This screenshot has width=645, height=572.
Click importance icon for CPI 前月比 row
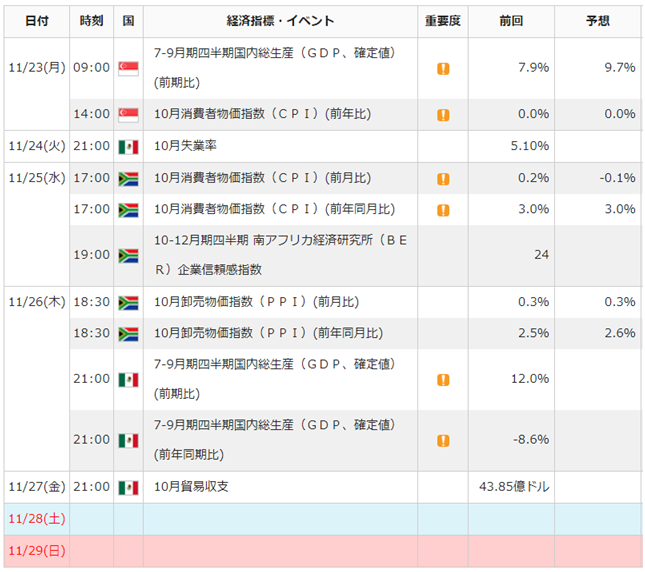pos(443,179)
